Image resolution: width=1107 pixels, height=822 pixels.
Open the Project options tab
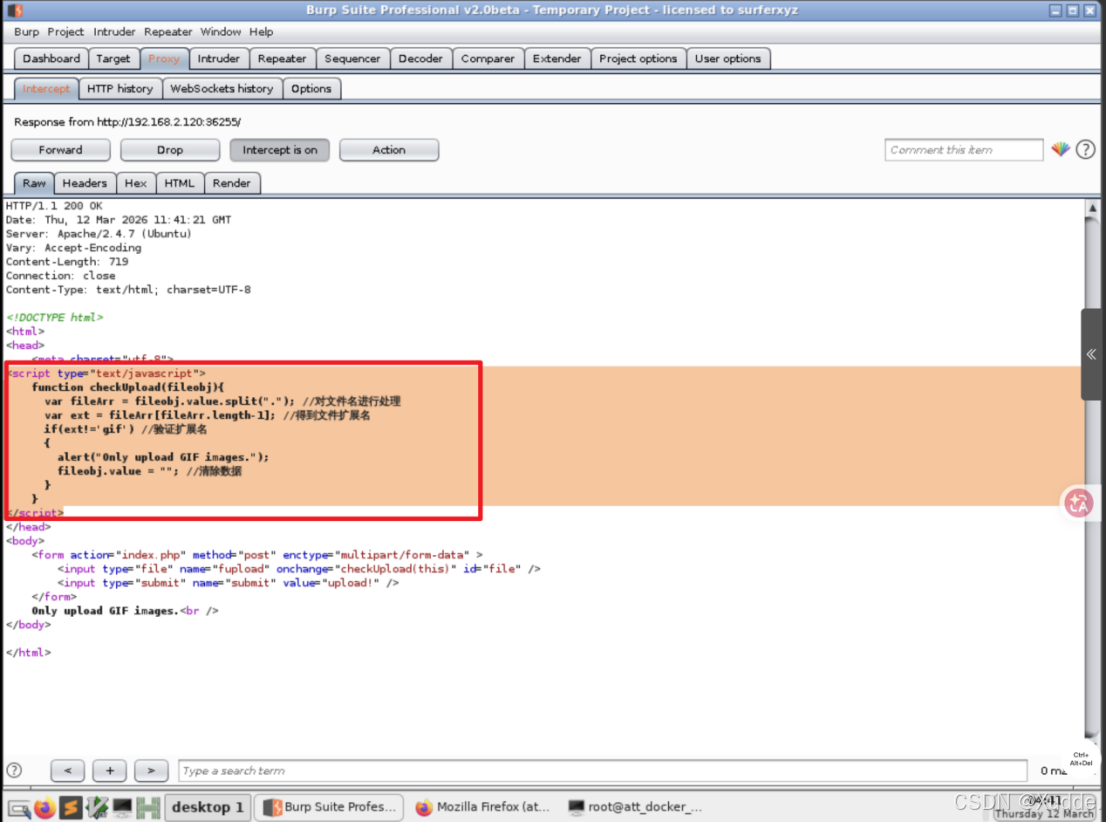coord(638,59)
